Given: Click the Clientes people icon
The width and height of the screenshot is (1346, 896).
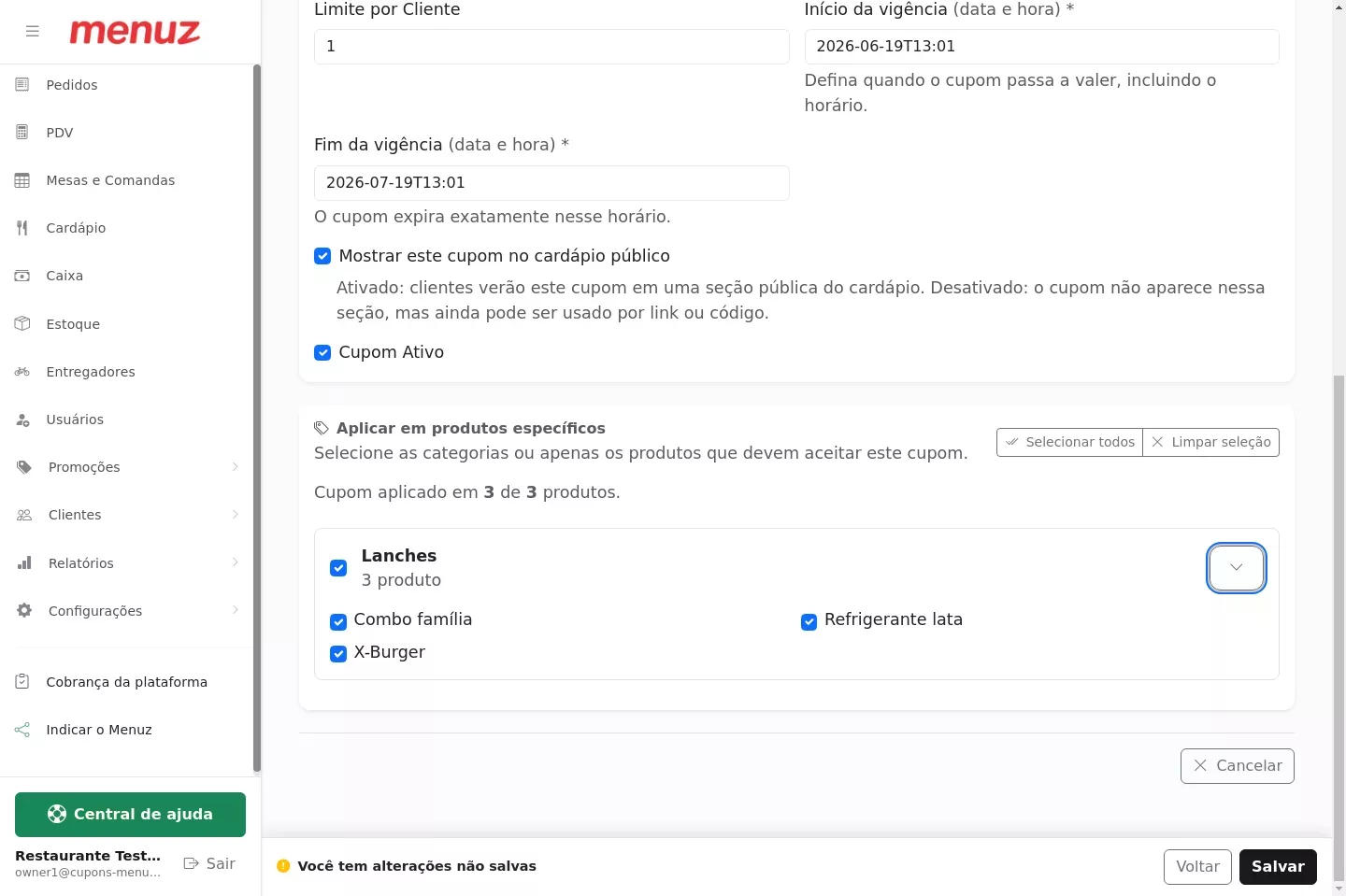Looking at the screenshot, I should click(x=24, y=515).
